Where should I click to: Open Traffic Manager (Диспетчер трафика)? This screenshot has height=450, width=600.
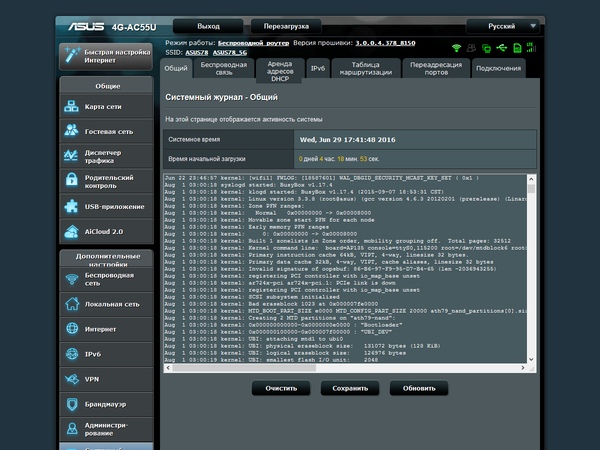108,157
